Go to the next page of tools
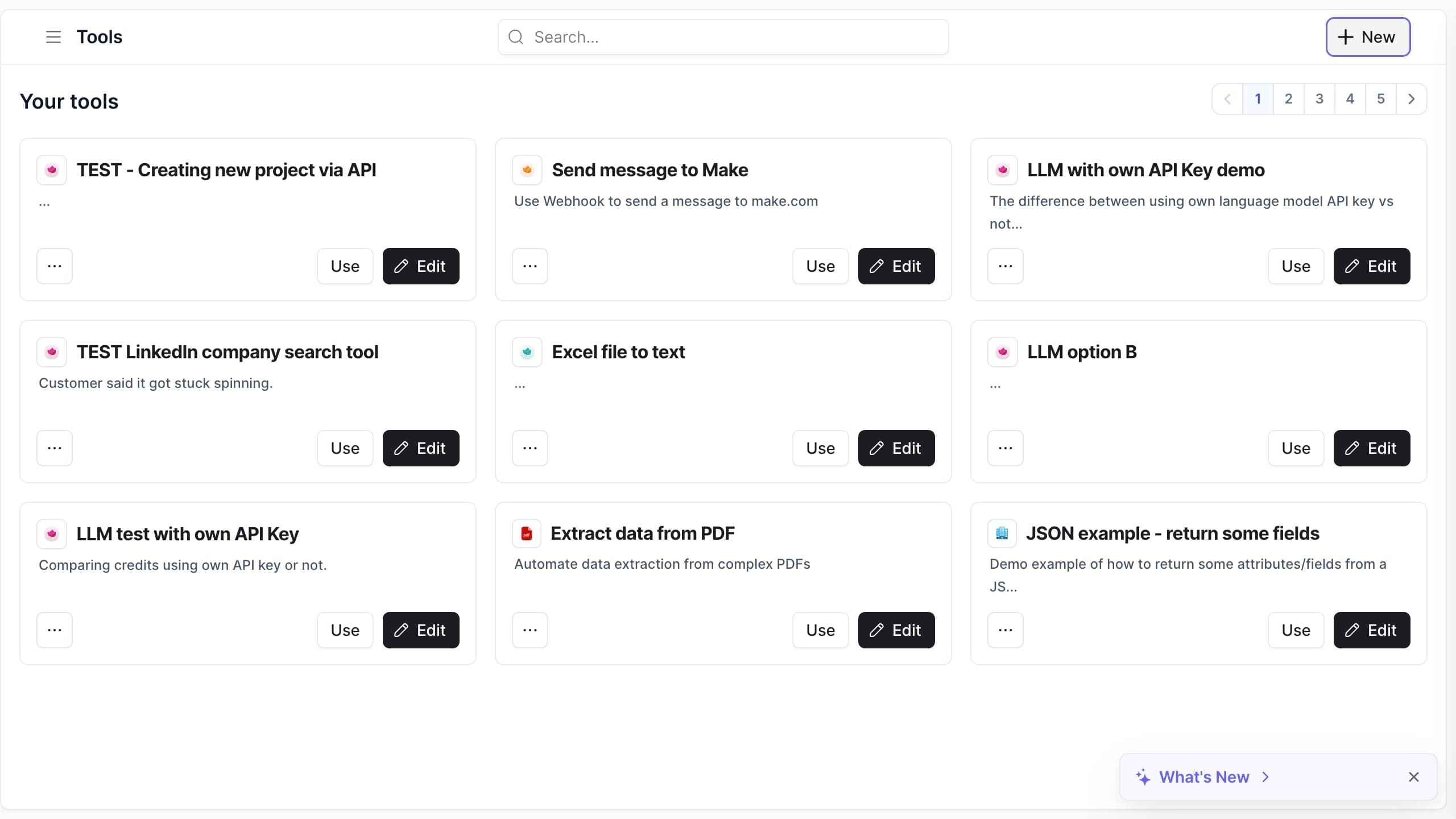Screen dimensions: 1456x819 [x=1411, y=99]
